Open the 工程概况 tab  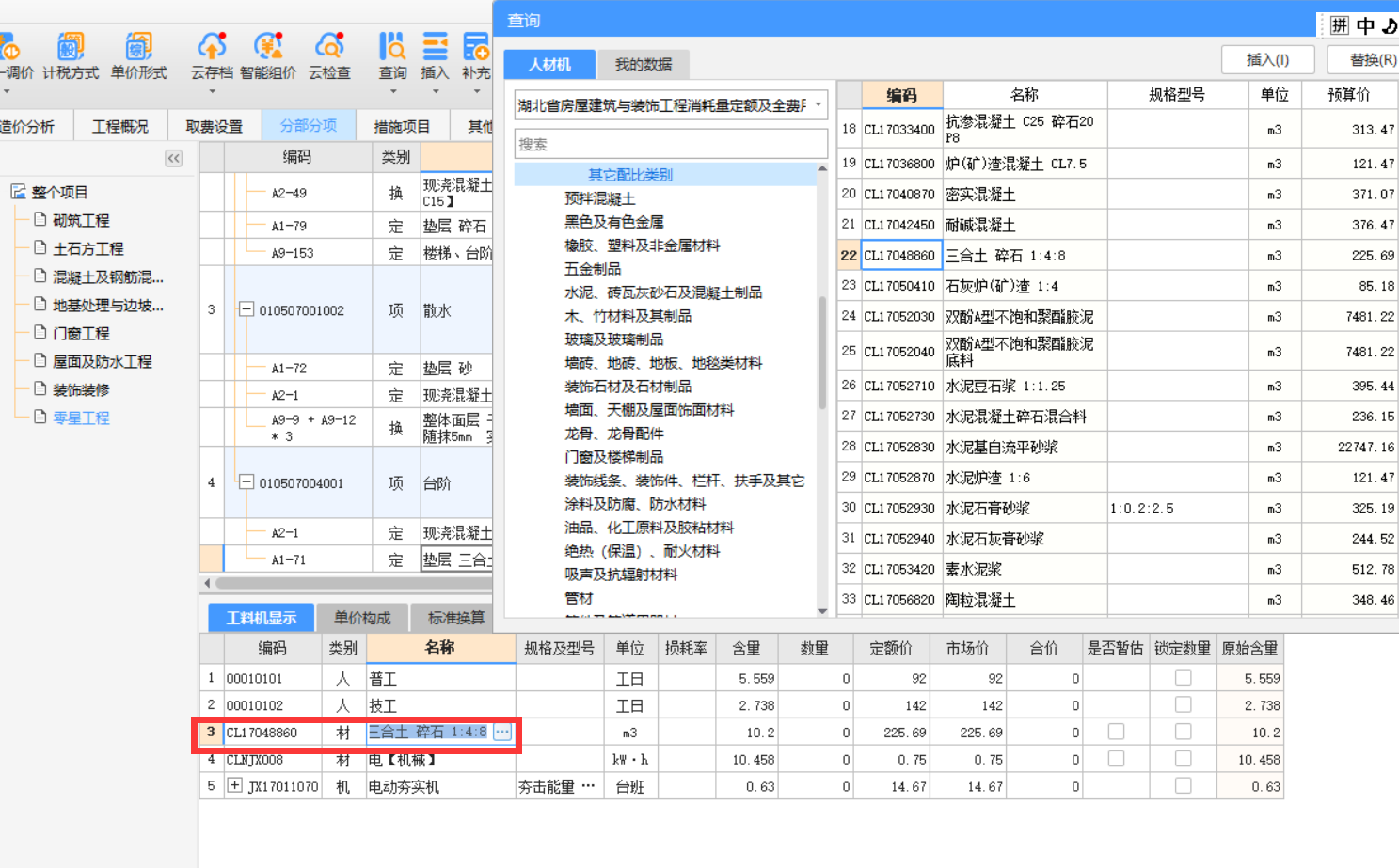(120, 126)
